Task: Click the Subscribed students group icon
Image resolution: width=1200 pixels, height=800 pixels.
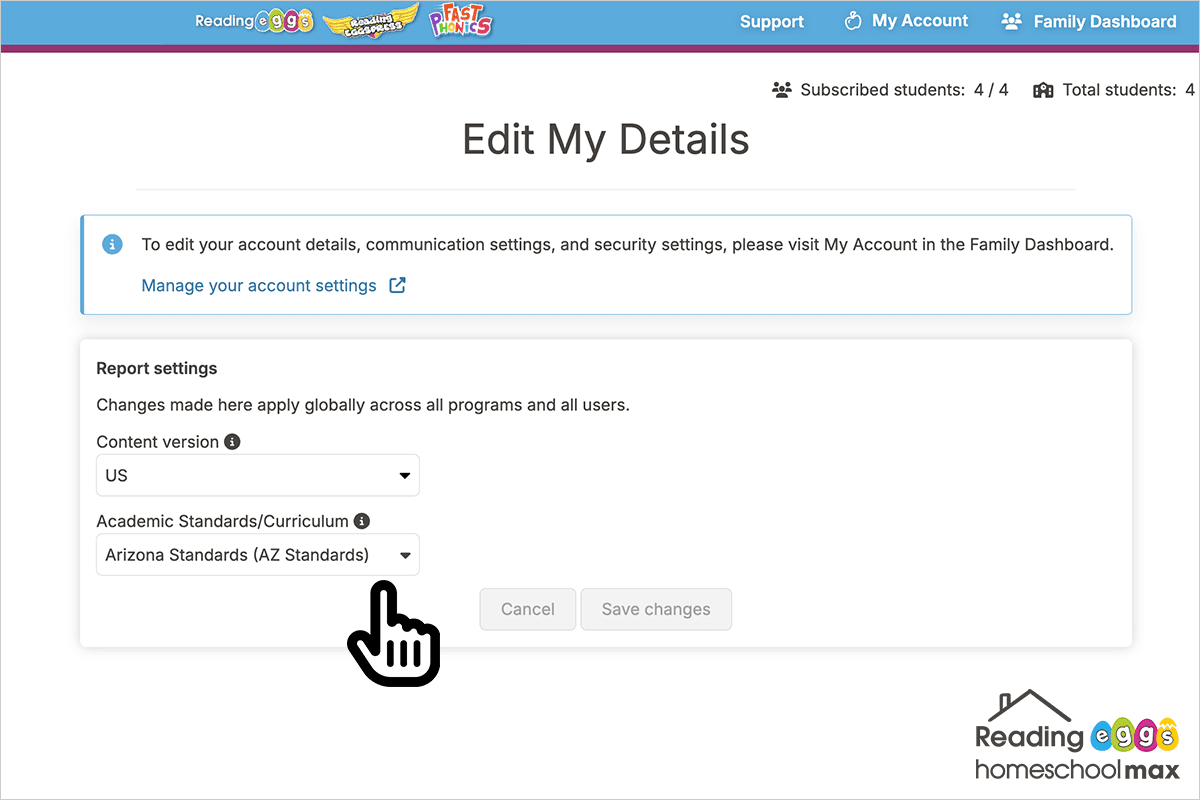Action: pos(782,90)
